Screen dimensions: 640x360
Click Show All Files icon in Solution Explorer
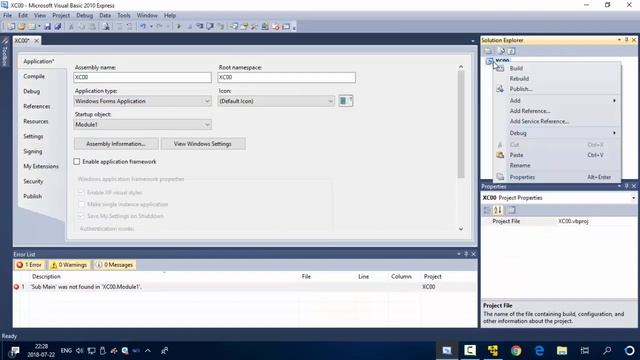click(x=501, y=51)
